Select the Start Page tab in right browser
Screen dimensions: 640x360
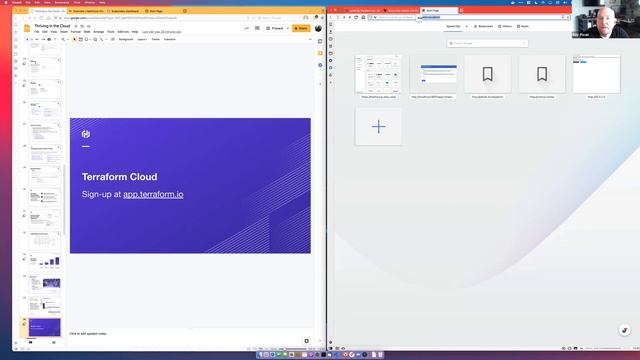click(439, 11)
